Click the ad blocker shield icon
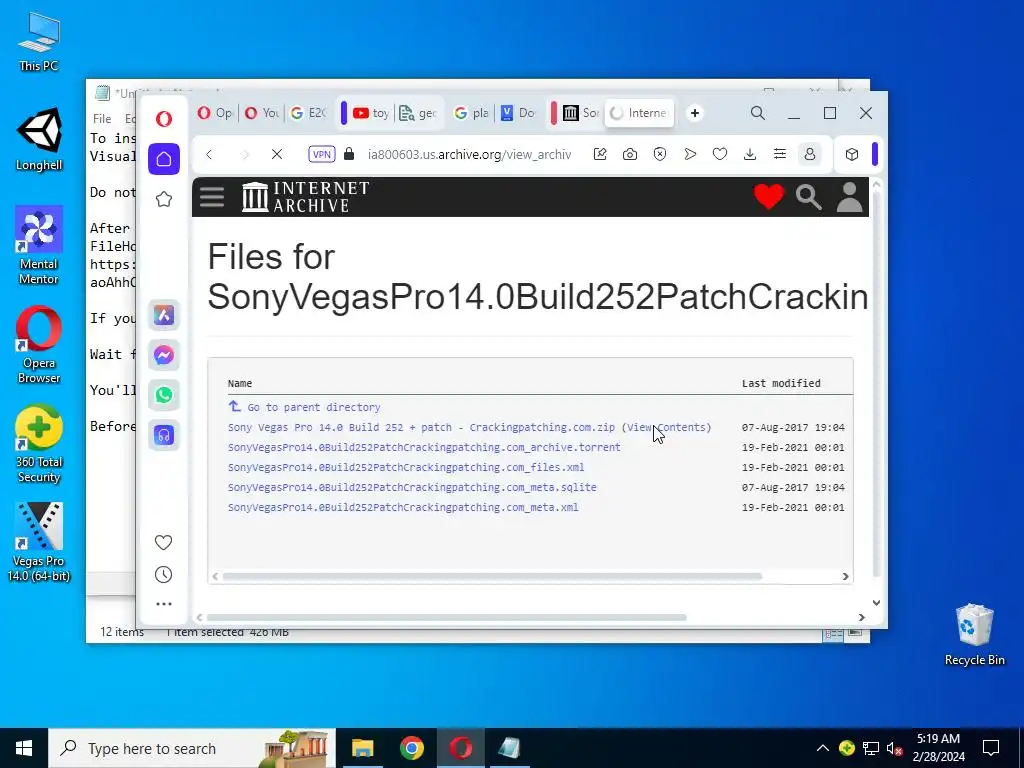The width and height of the screenshot is (1024, 768). tap(660, 154)
